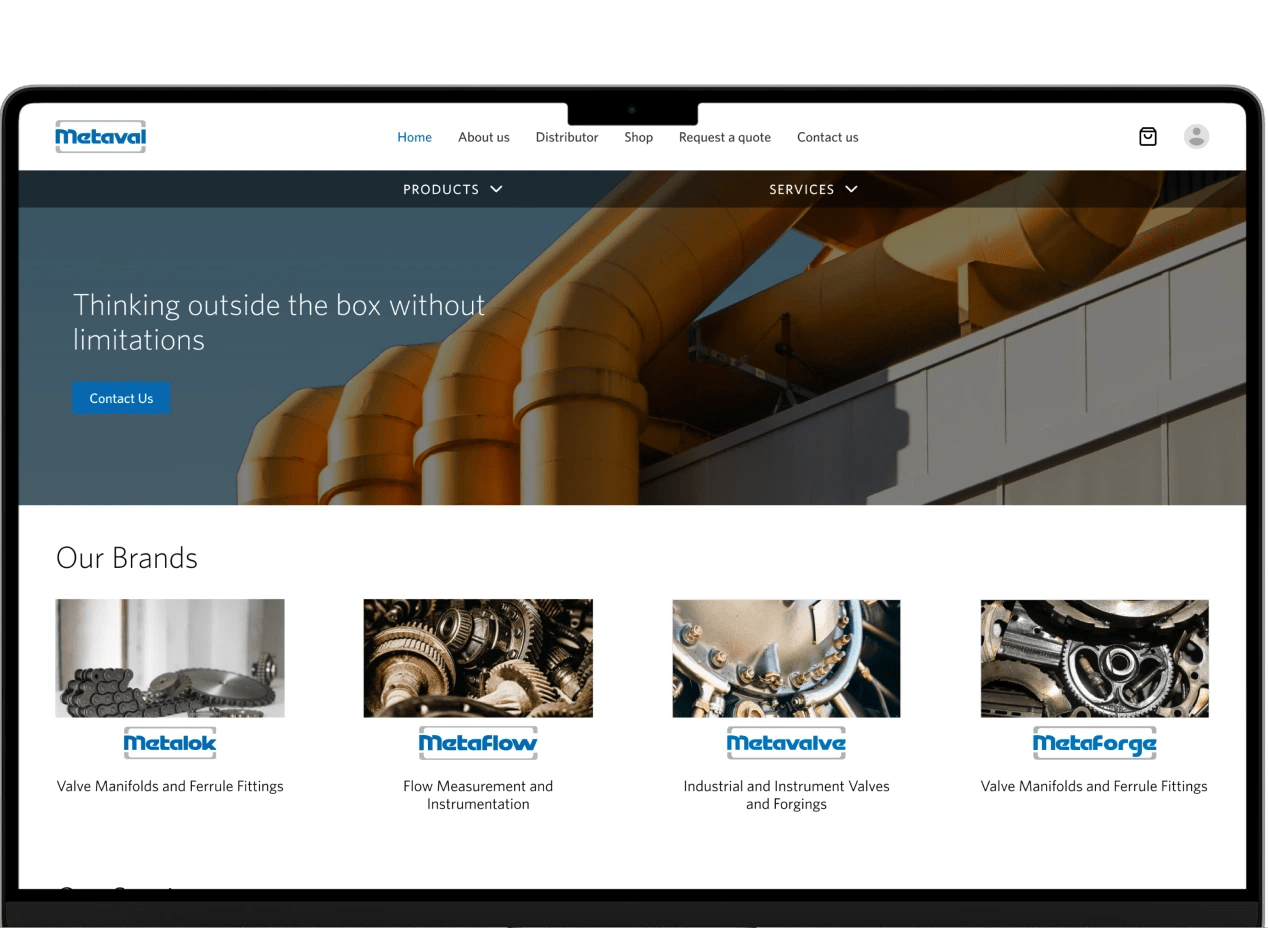Viewport: 1268px width, 928px height.
Task: Open the Metaflow gears image thumbnail
Action: [x=478, y=658]
